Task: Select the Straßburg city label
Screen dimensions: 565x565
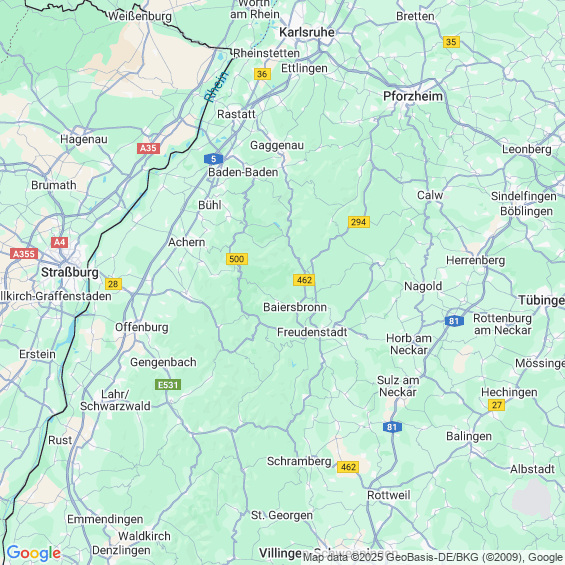Action: click(70, 272)
